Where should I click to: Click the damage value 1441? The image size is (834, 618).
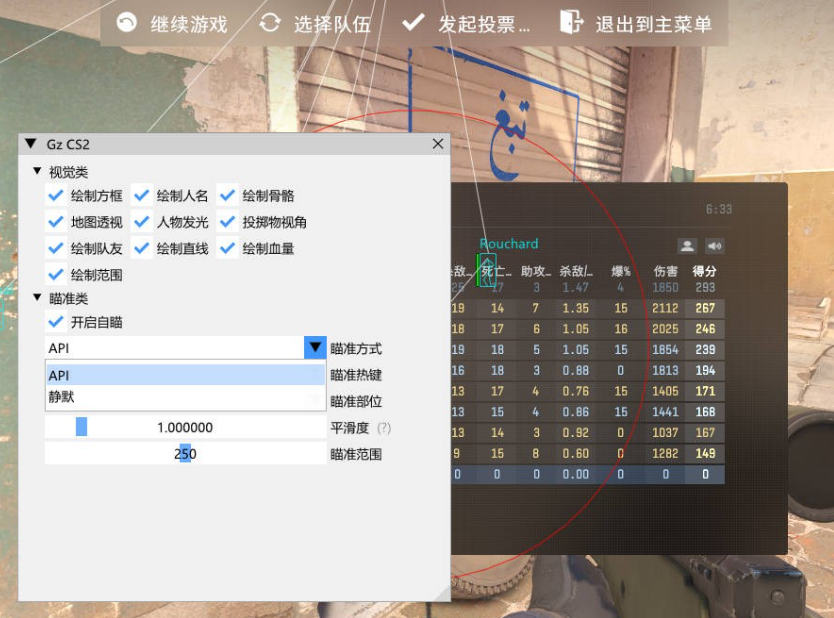point(665,412)
